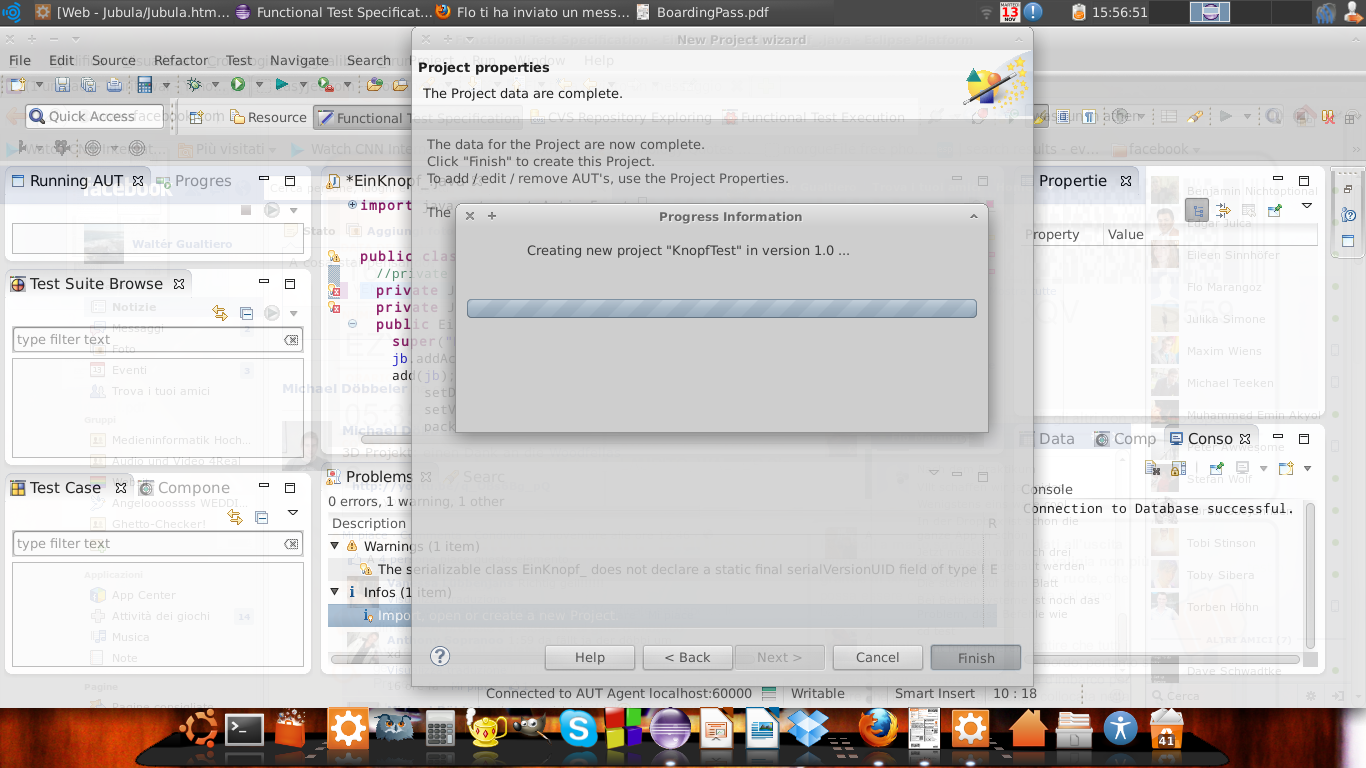Open the File menu
The image size is (1366, 768).
[19, 60]
